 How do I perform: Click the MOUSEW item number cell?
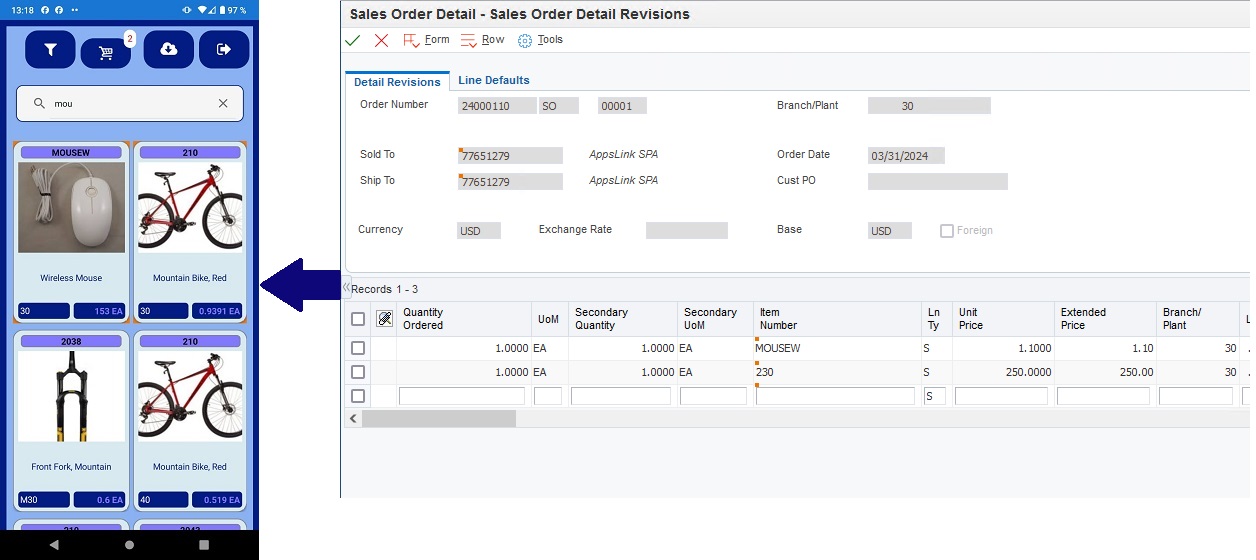tap(836, 348)
